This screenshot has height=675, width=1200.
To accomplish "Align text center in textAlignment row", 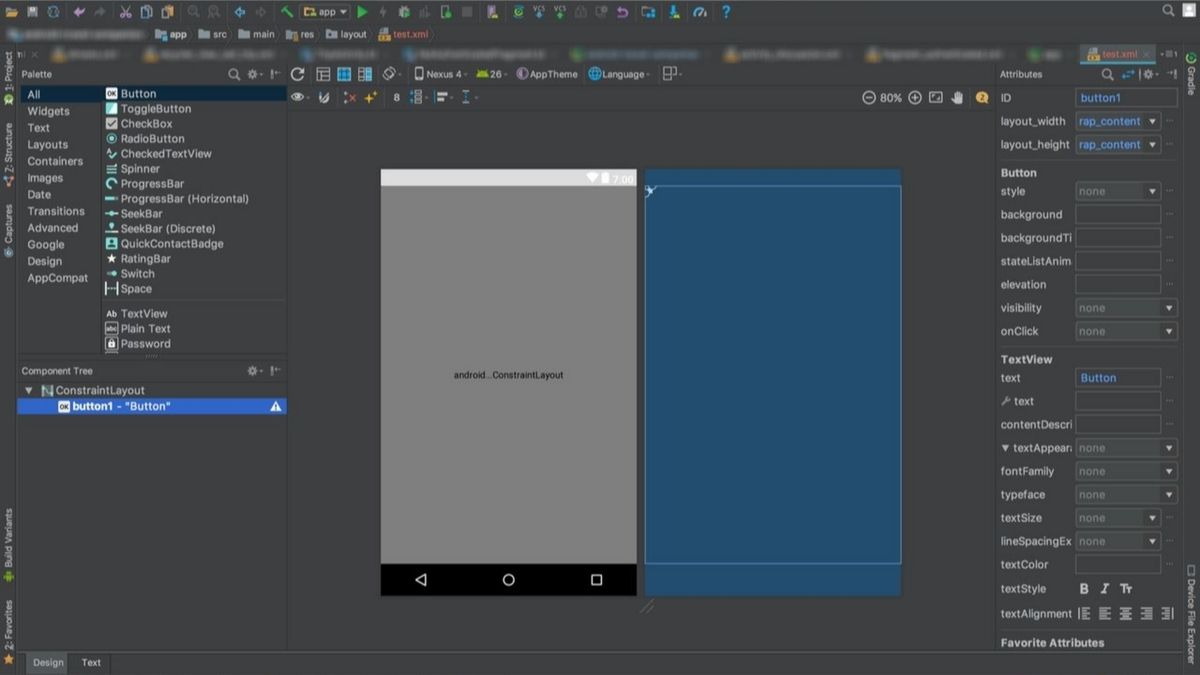I will (x=1126, y=614).
